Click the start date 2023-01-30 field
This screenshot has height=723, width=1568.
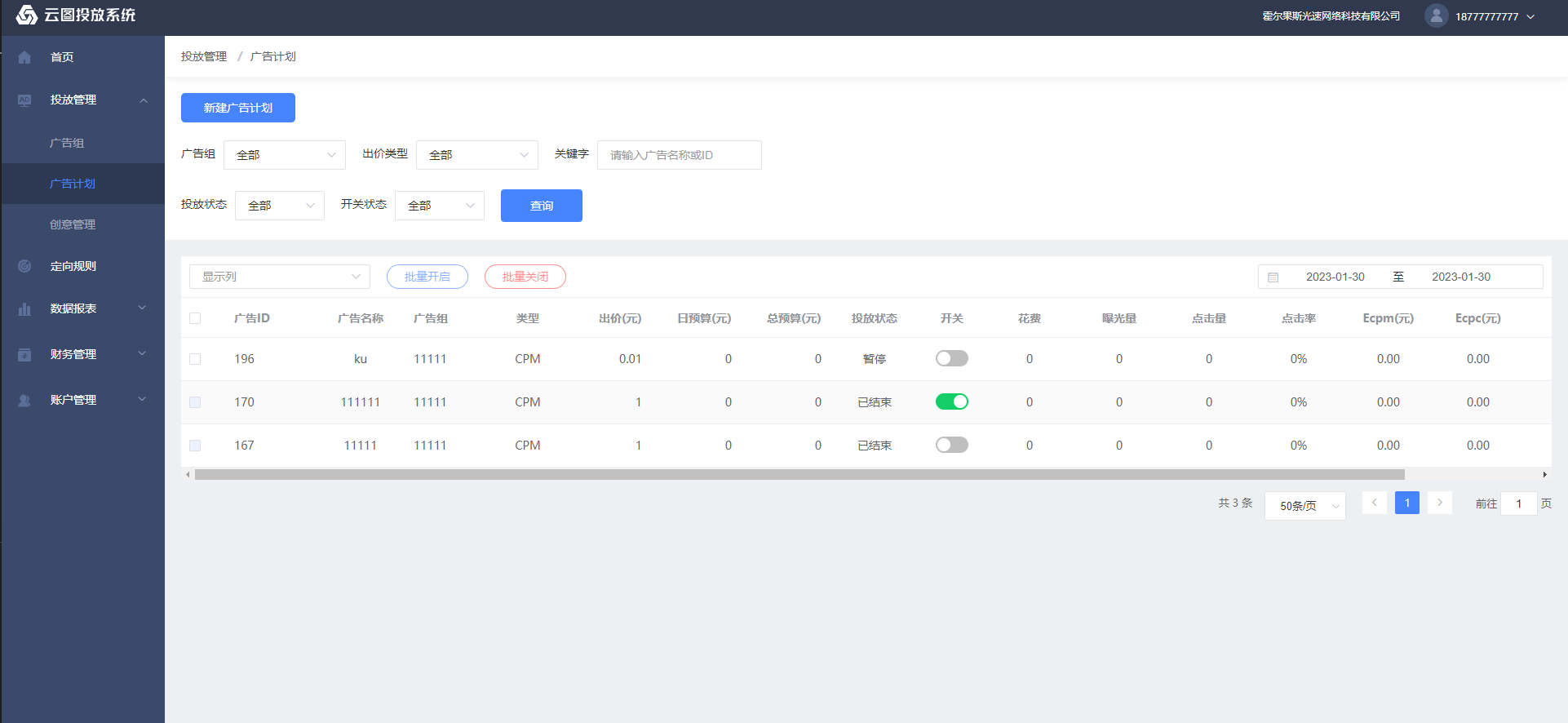click(1335, 277)
